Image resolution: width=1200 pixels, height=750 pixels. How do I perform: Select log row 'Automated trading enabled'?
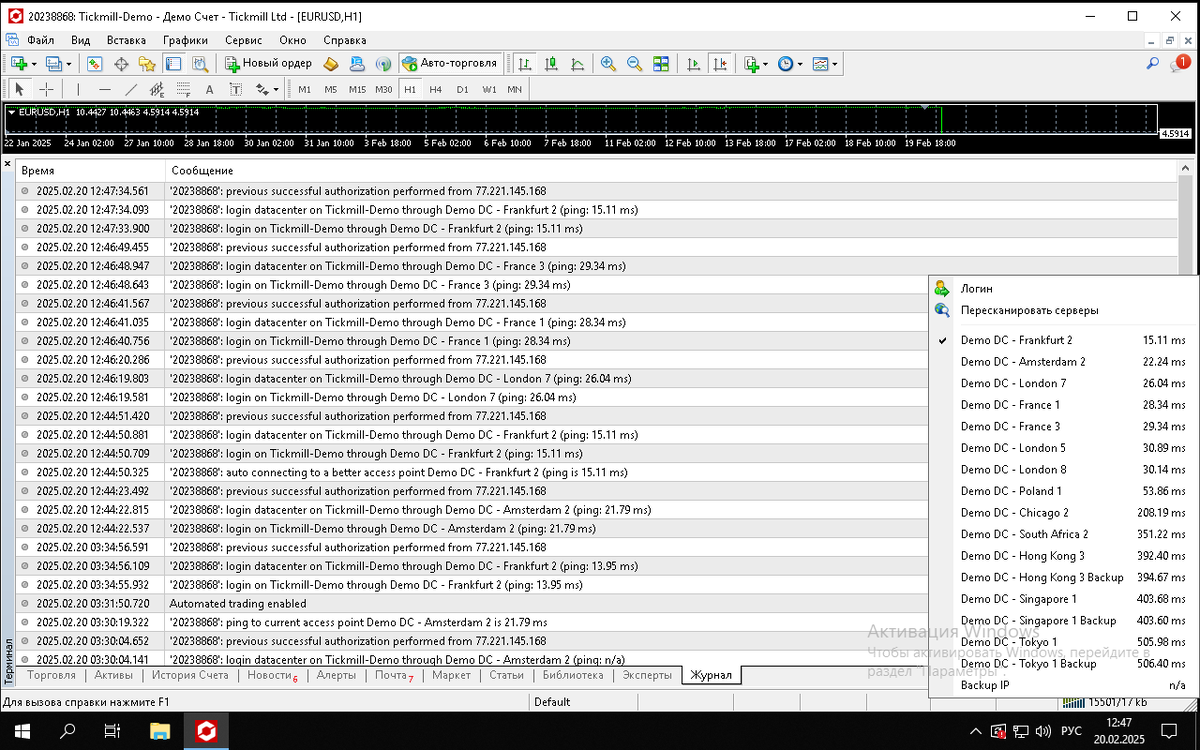[597, 604]
